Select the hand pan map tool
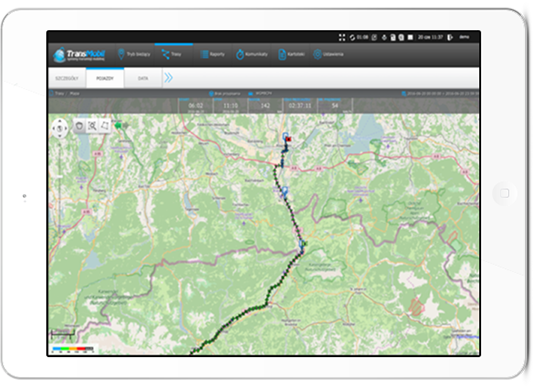This screenshot has height=386, width=539. [79, 126]
